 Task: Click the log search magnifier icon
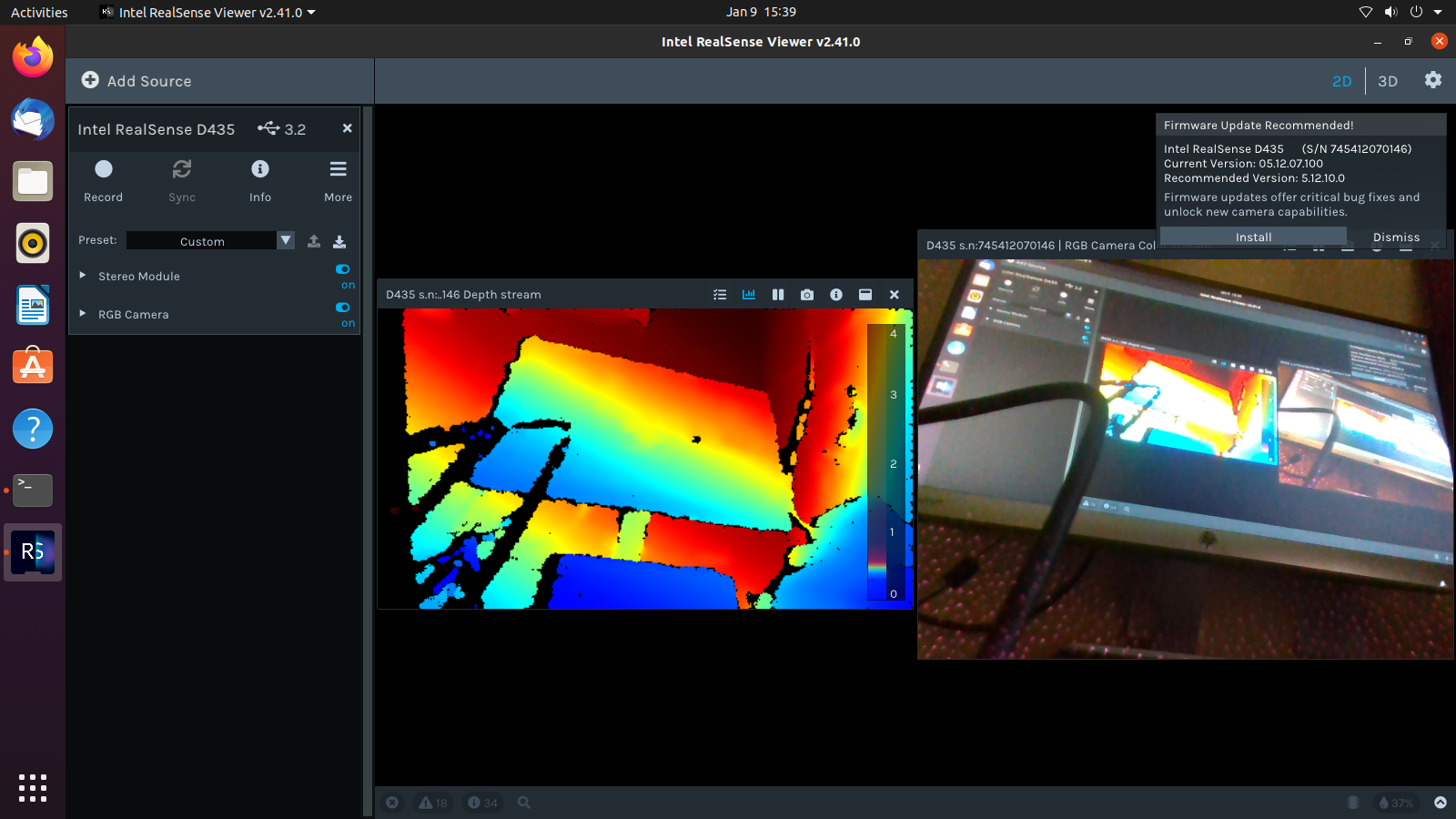click(x=524, y=803)
